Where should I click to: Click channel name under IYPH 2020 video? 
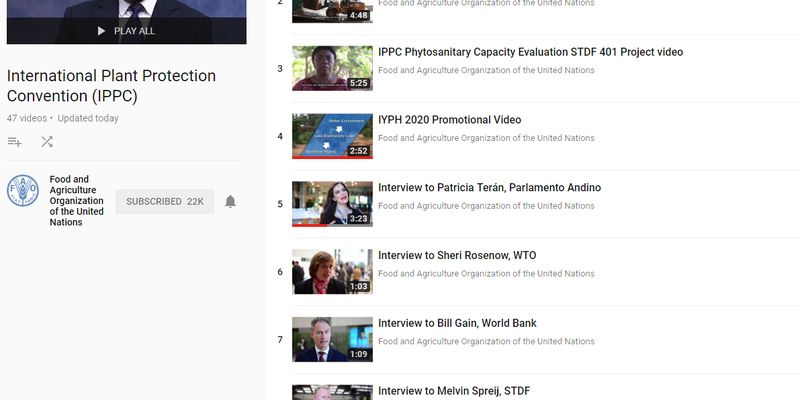point(486,138)
